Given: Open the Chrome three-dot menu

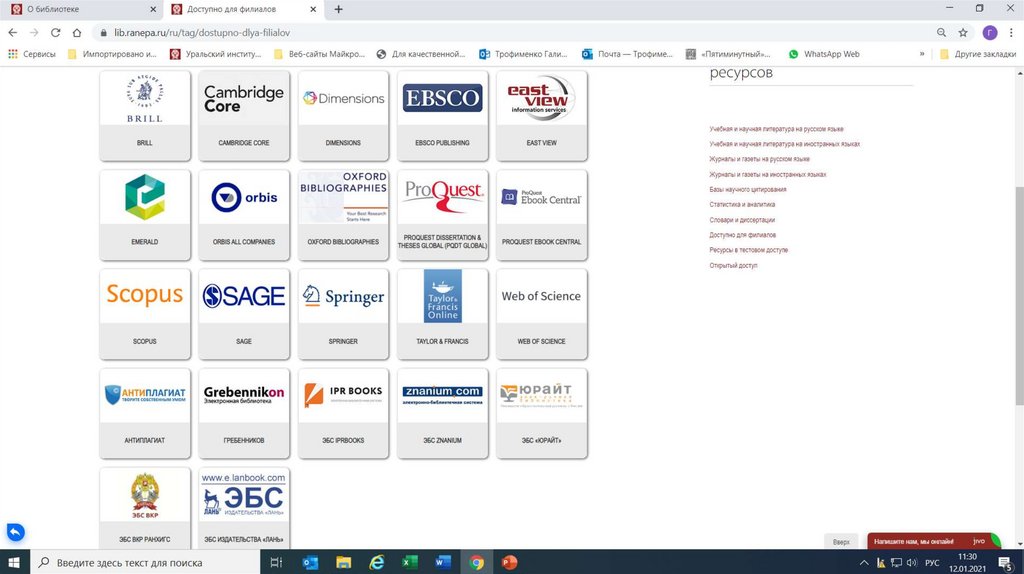Looking at the screenshot, I should coord(1012,33).
